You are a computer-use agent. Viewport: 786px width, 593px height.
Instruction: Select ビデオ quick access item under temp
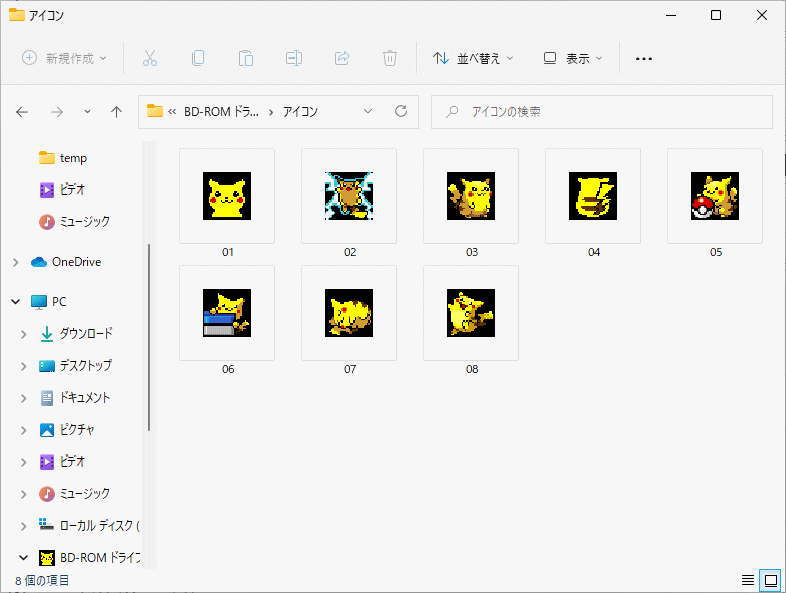click(x=62, y=189)
